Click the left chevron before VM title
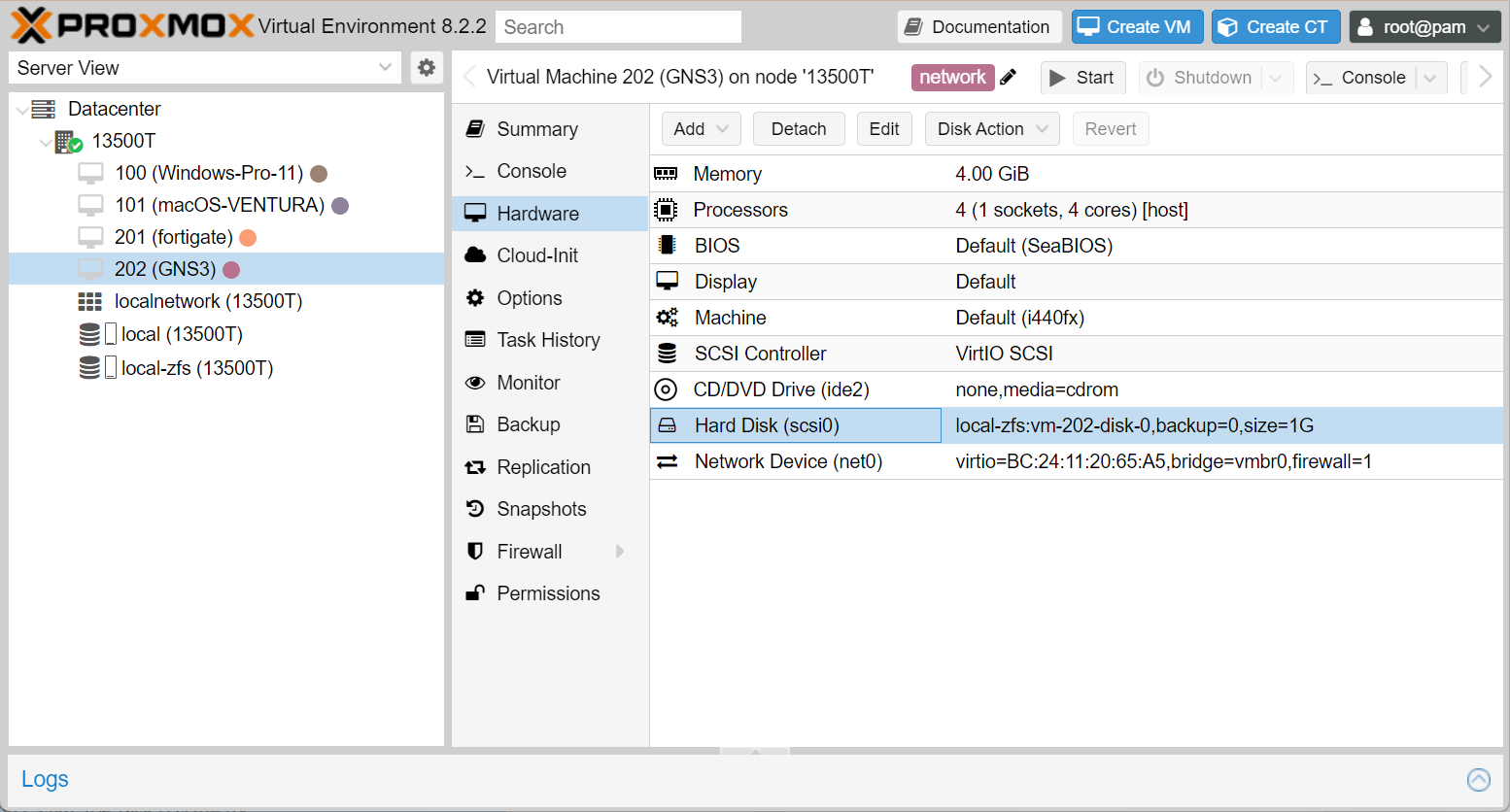 470,77
